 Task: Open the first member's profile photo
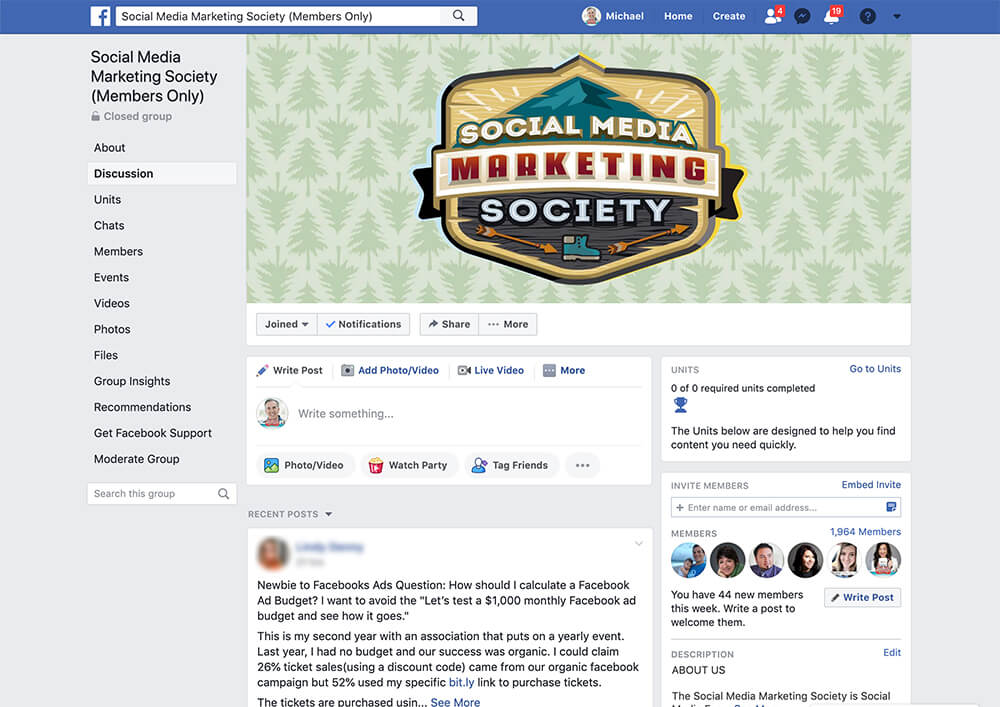pyautogui.click(x=688, y=560)
